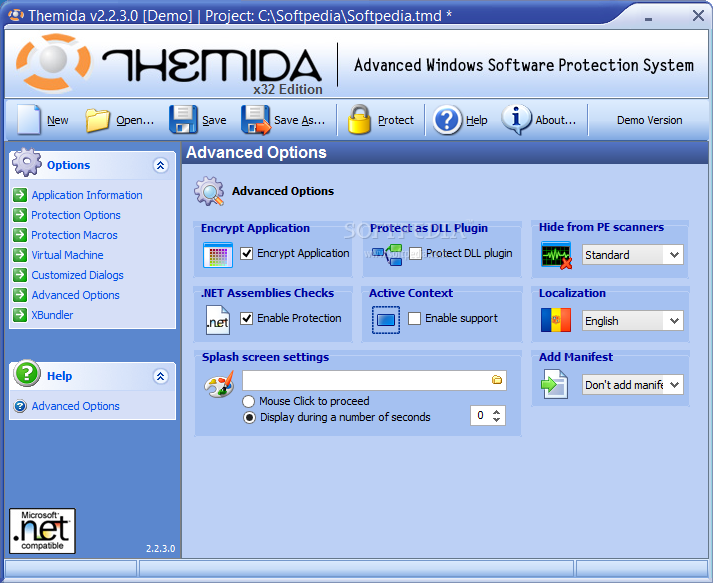Click the New project document icon
Screen dimensions: 713x583
(x=29, y=120)
